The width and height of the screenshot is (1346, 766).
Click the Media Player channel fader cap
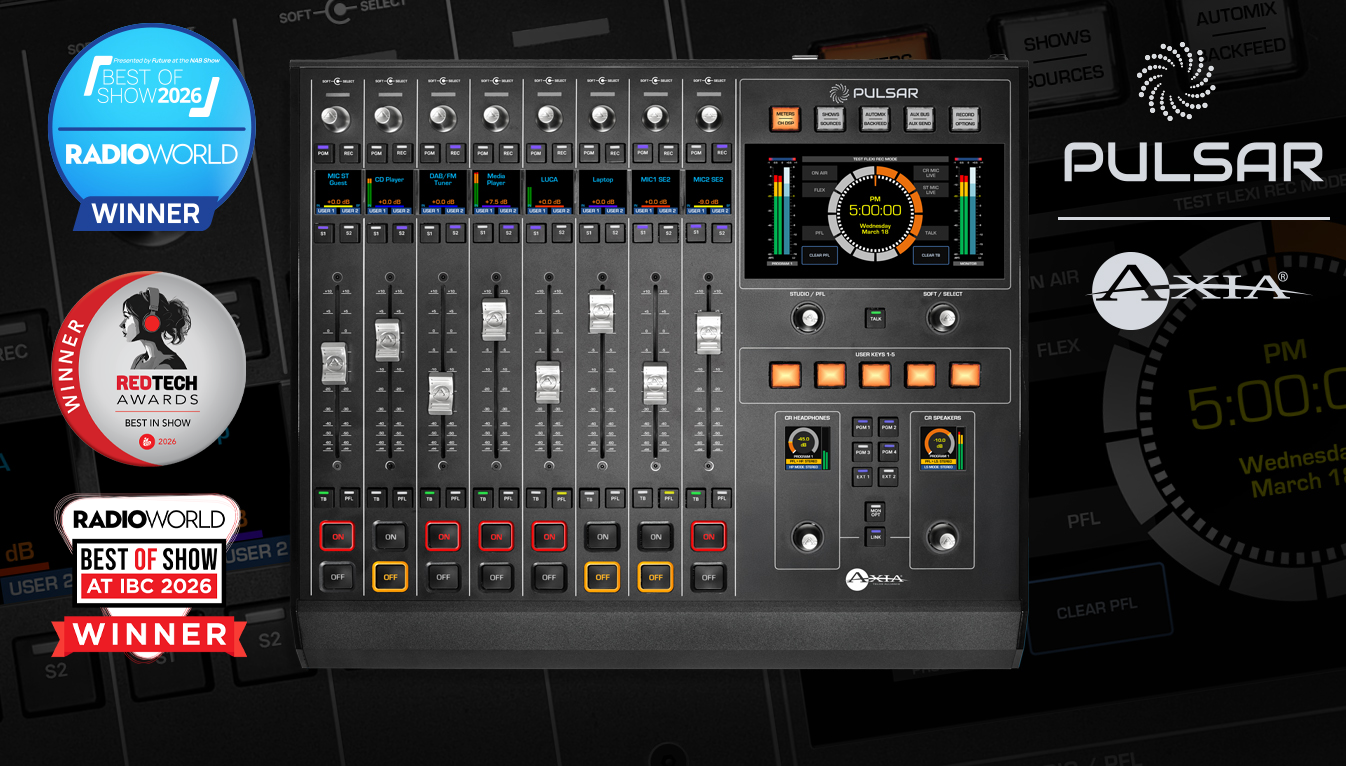(496, 320)
